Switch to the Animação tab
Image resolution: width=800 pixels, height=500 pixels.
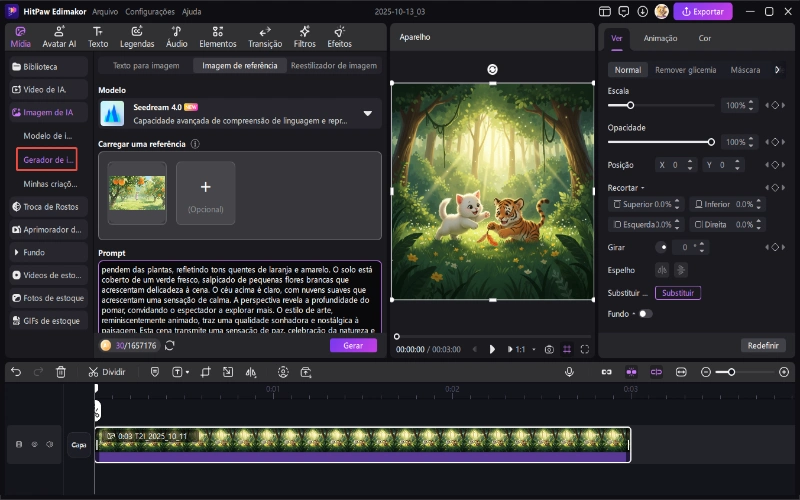point(660,38)
